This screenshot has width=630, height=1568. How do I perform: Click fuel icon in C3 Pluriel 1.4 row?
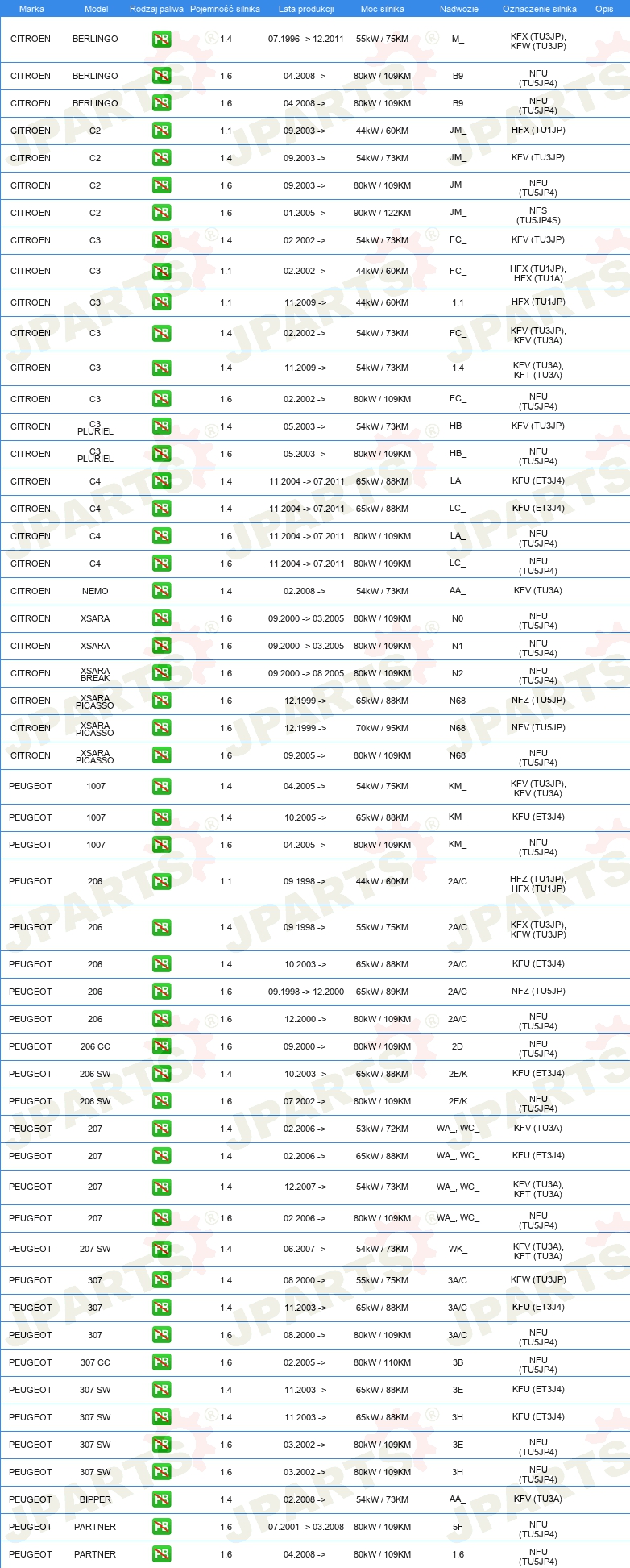161,426
